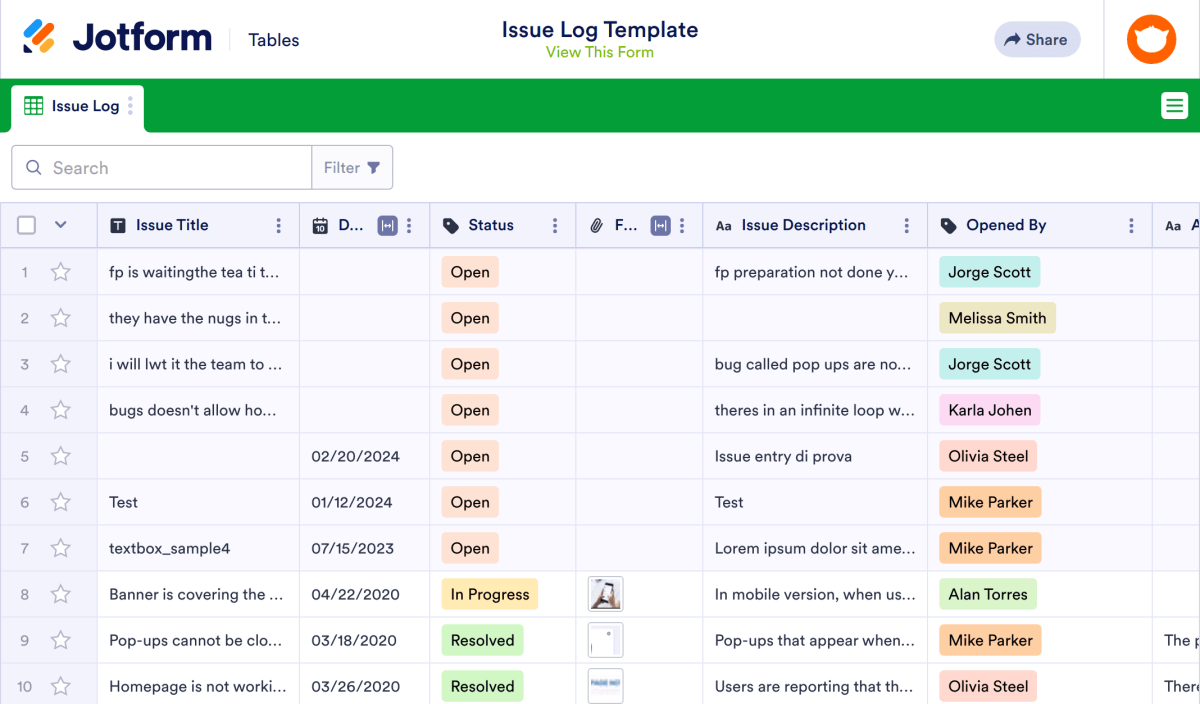Click the width adjustment icon on the Date column
This screenshot has width=1200, height=704.
click(389, 225)
